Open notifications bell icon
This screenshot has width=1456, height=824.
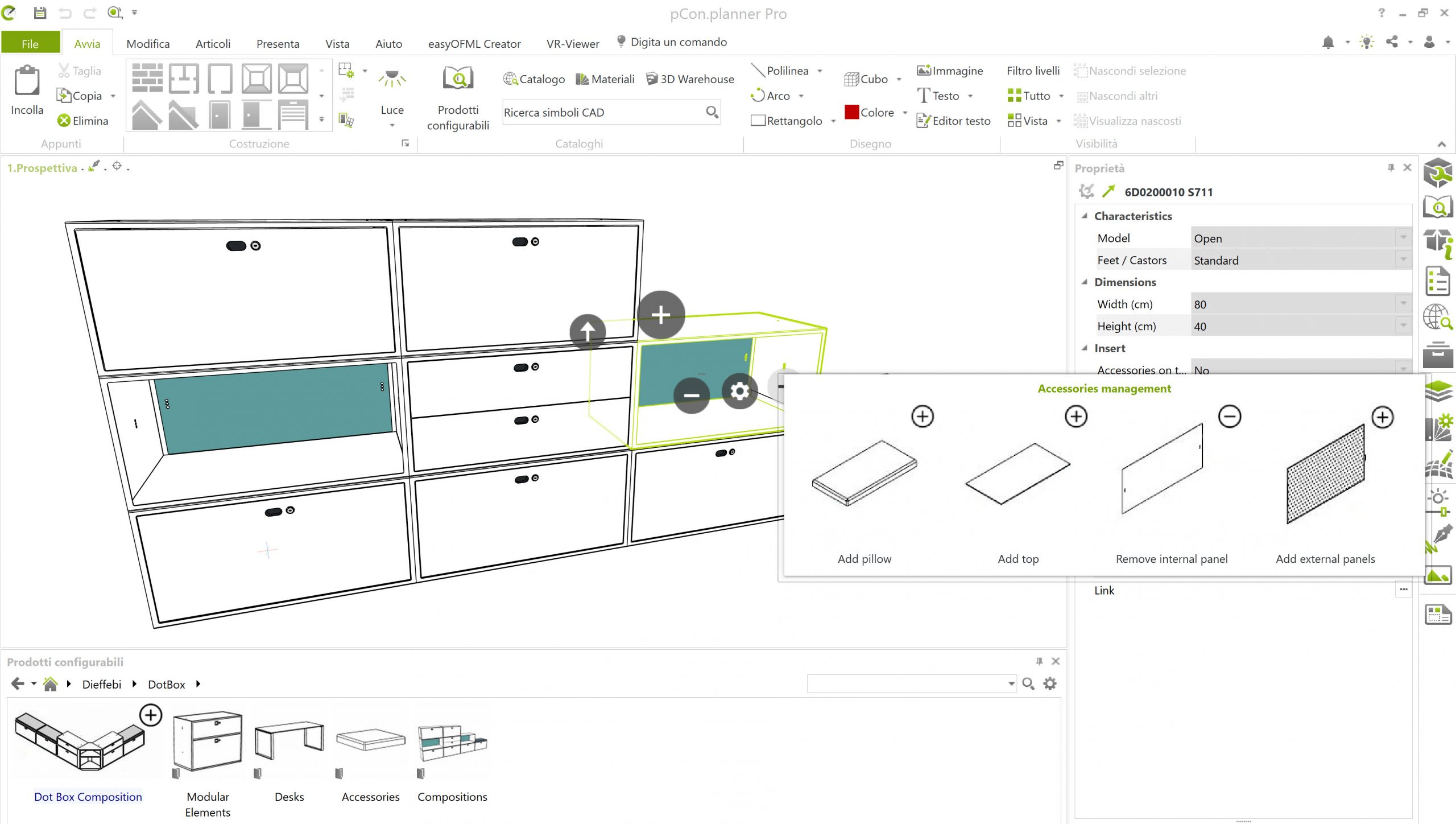pyautogui.click(x=1328, y=42)
